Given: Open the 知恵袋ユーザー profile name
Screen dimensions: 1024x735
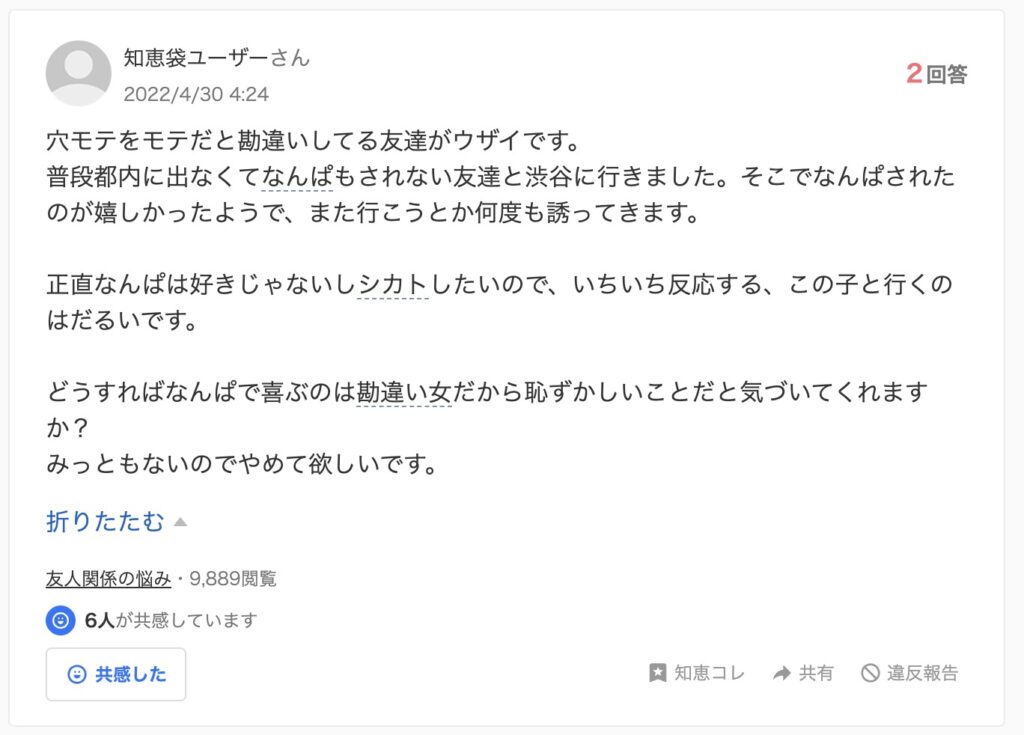Looking at the screenshot, I should [x=196, y=58].
